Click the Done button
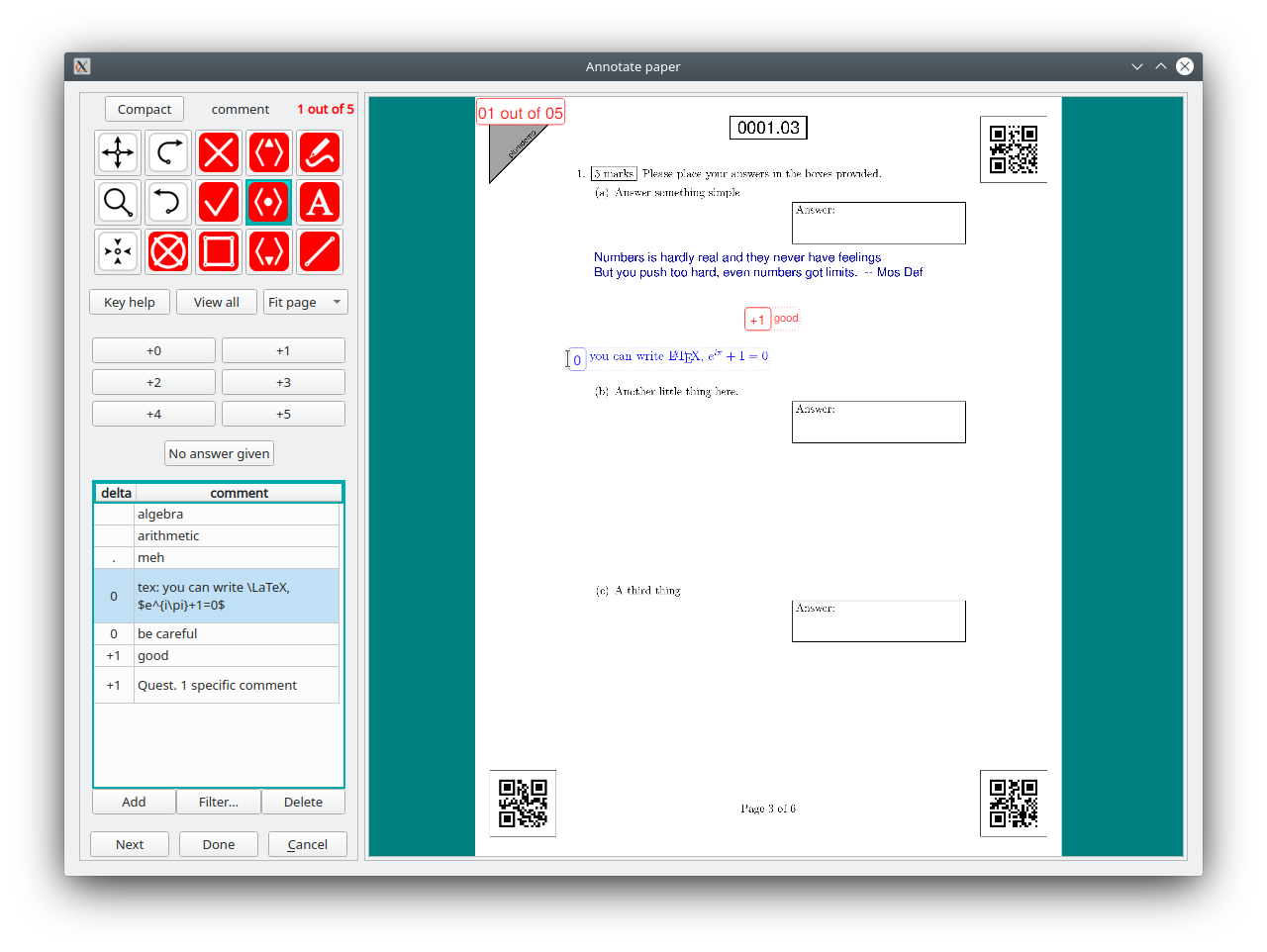Screen dimensions: 1267x952 click(x=219, y=844)
